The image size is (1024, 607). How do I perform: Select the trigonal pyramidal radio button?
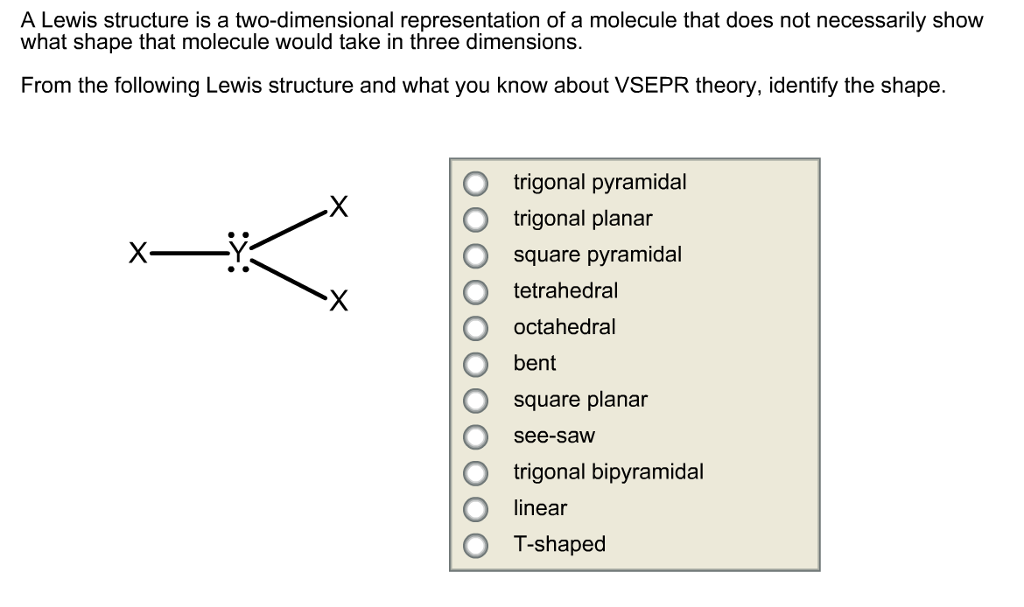coord(475,182)
